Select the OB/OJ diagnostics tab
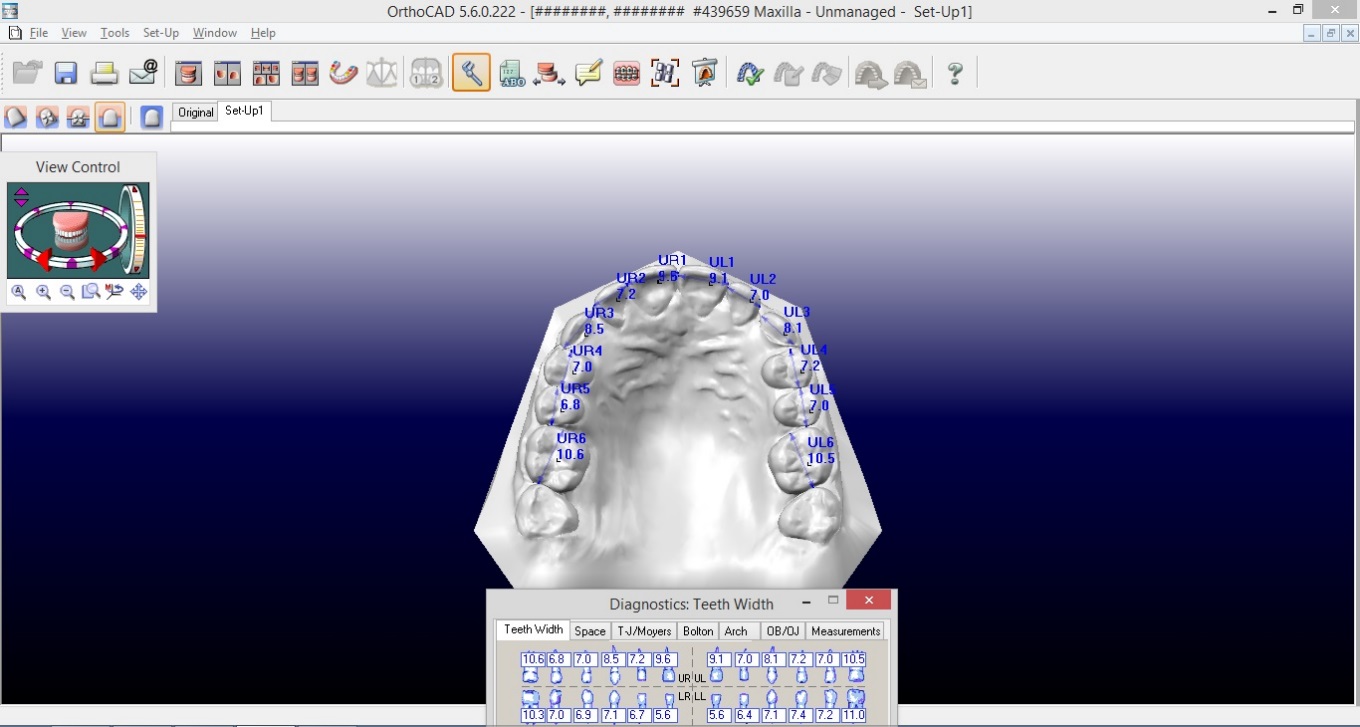1360x727 pixels. tap(782, 631)
